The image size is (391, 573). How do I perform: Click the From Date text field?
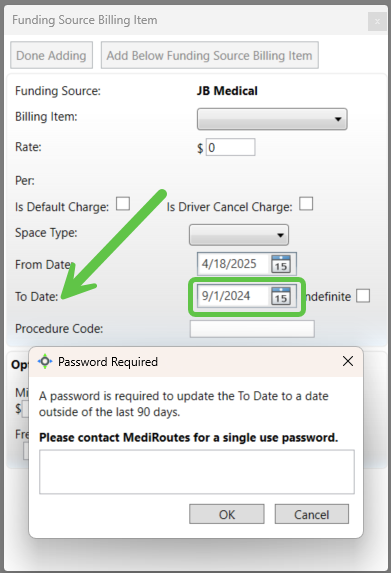pos(234,264)
